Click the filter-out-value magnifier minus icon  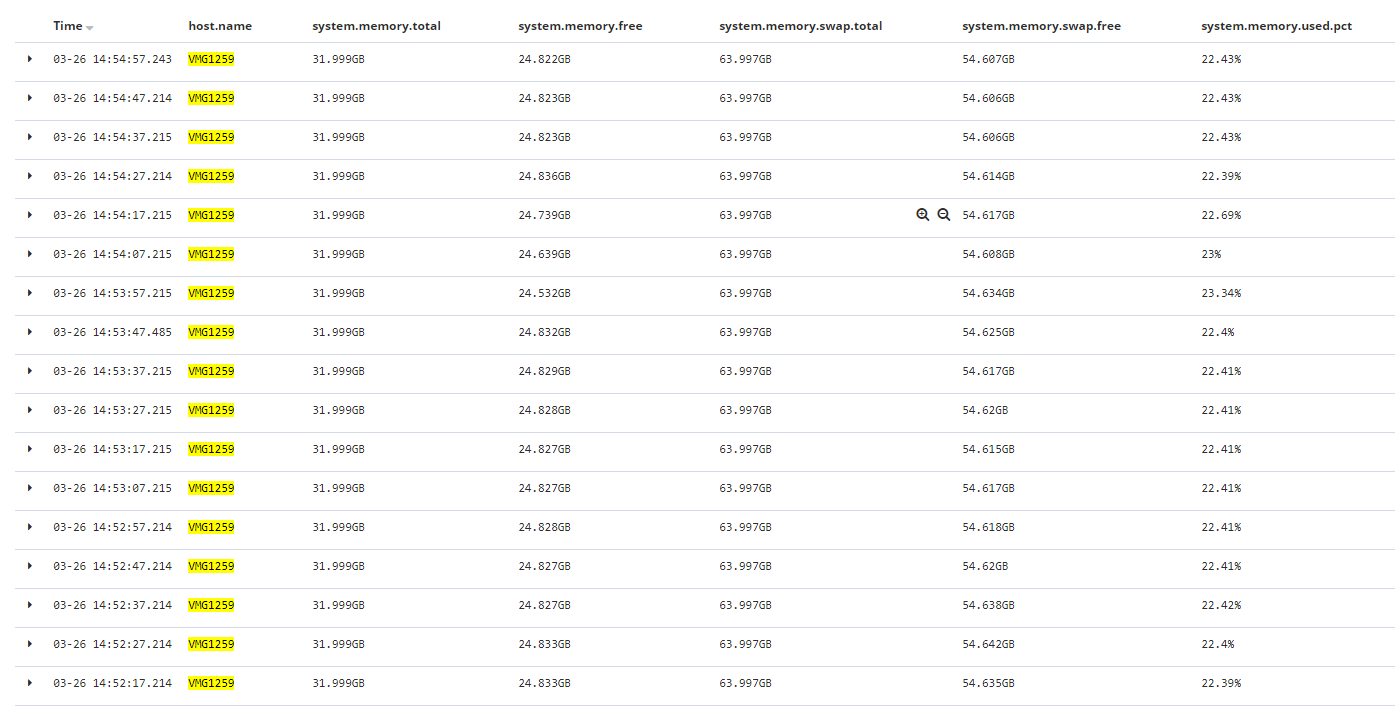coord(943,215)
